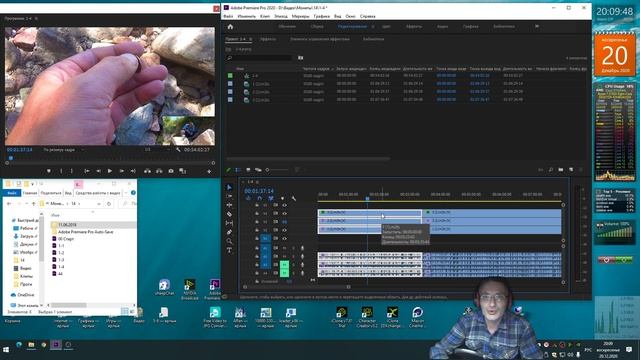Toggle nest-as-sequence insert button in timeline

(x=248, y=198)
